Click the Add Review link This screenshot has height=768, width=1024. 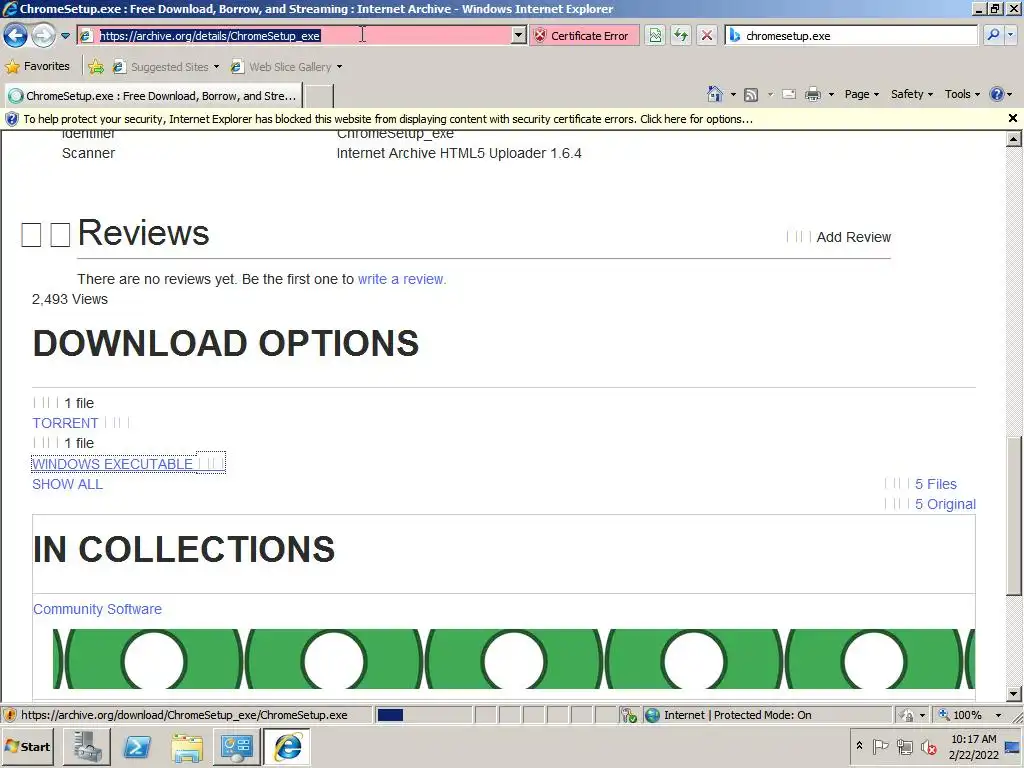point(853,237)
